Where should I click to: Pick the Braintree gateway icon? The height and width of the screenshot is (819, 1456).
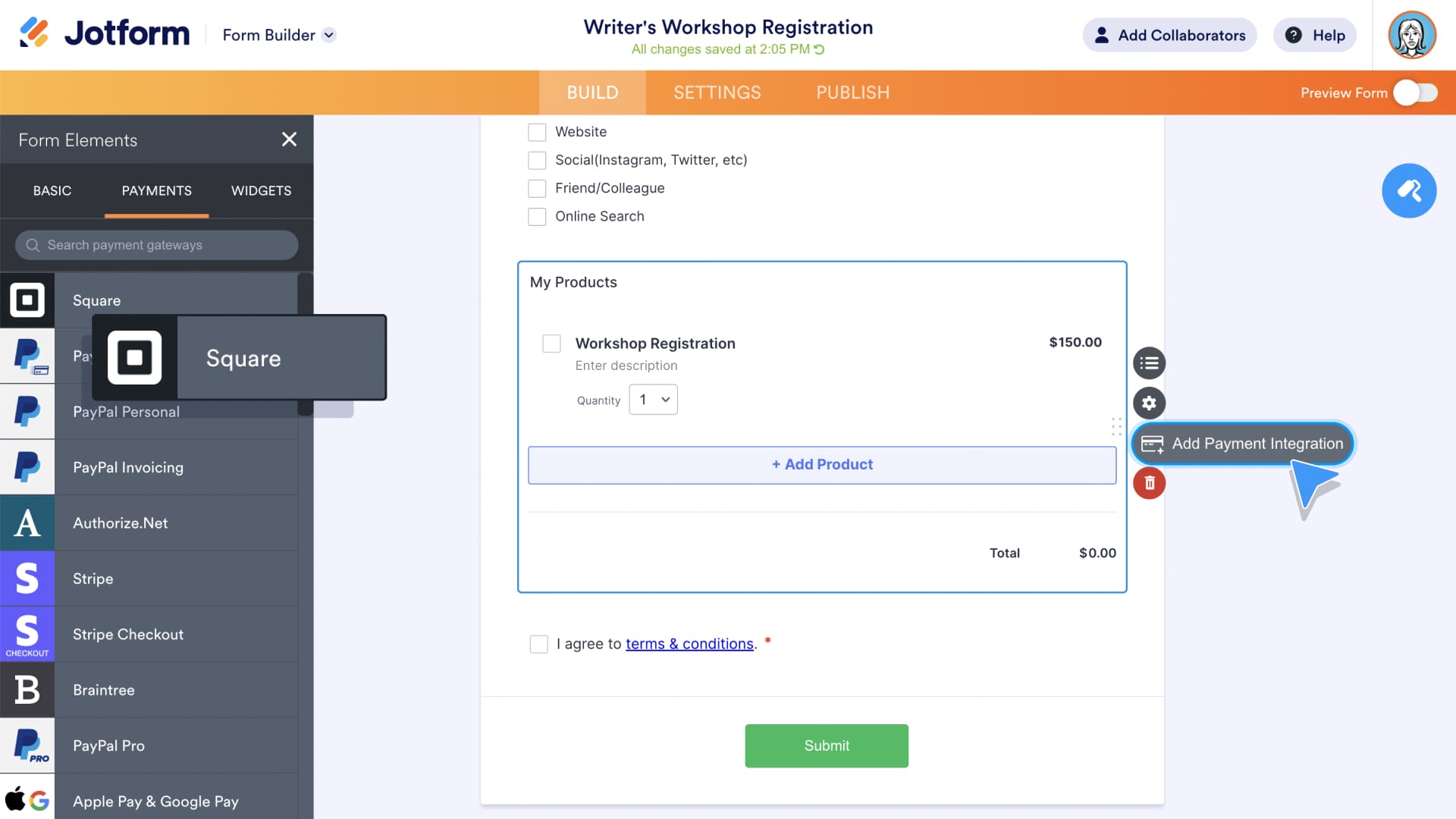[27, 690]
